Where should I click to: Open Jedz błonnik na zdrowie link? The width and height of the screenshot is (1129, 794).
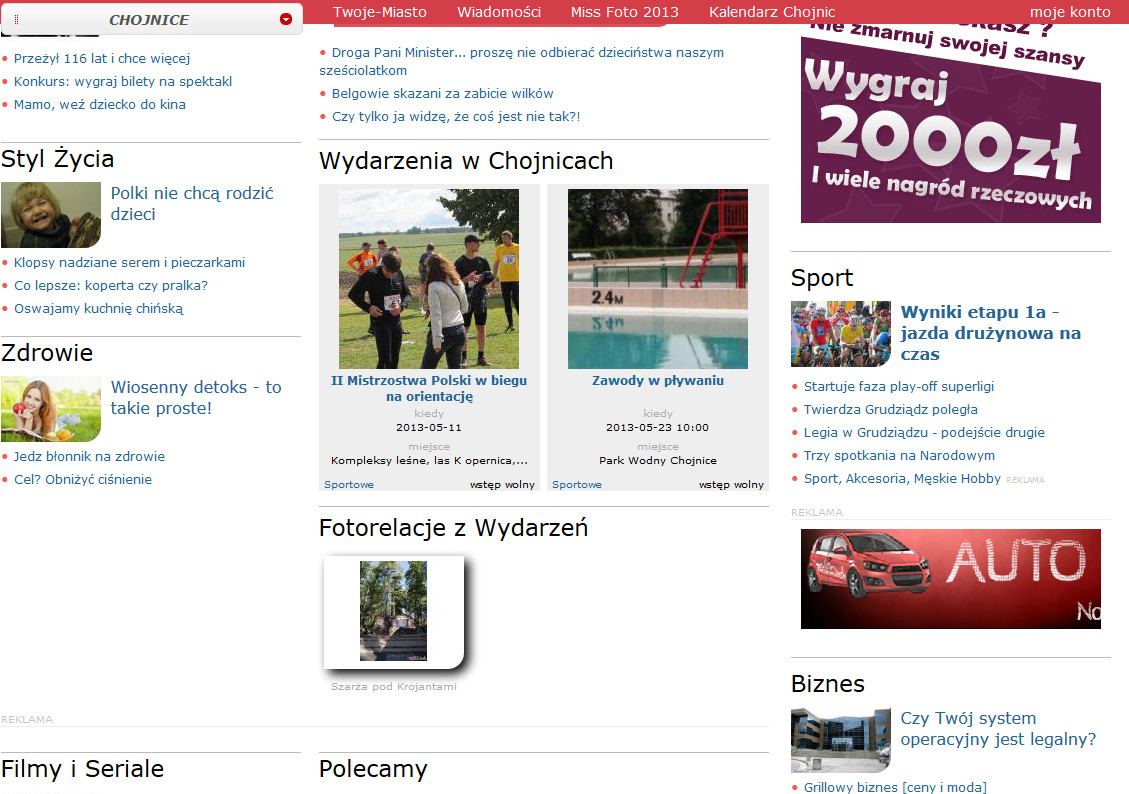tap(89, 456)
